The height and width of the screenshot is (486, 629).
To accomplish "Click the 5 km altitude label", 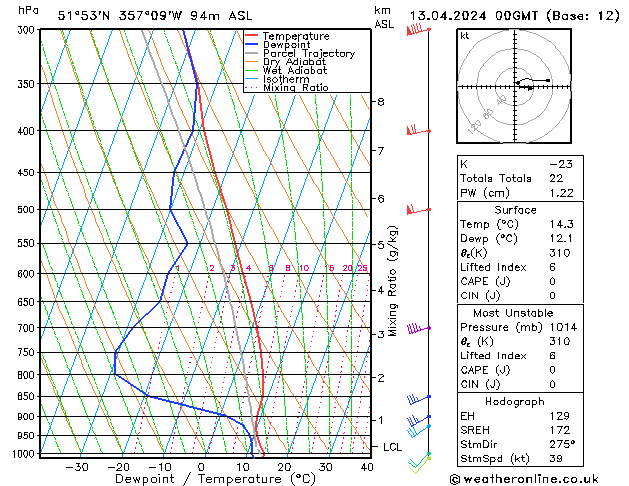I will [381, 244].
